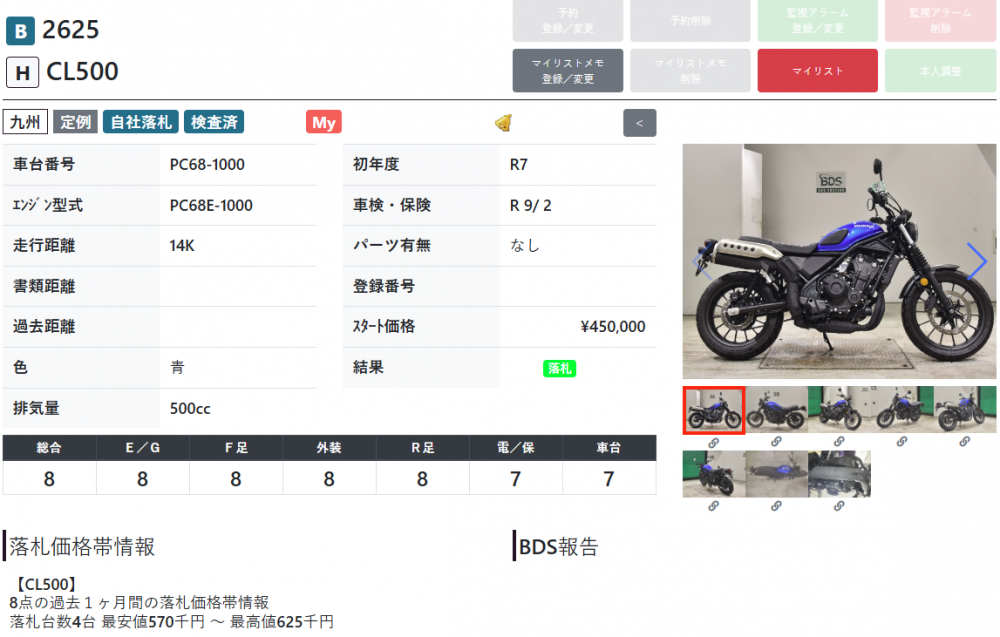Click the 本人調整 button
Image resolution: width=1000 pixels, height=637 pixels.
(x=940, y=71)
